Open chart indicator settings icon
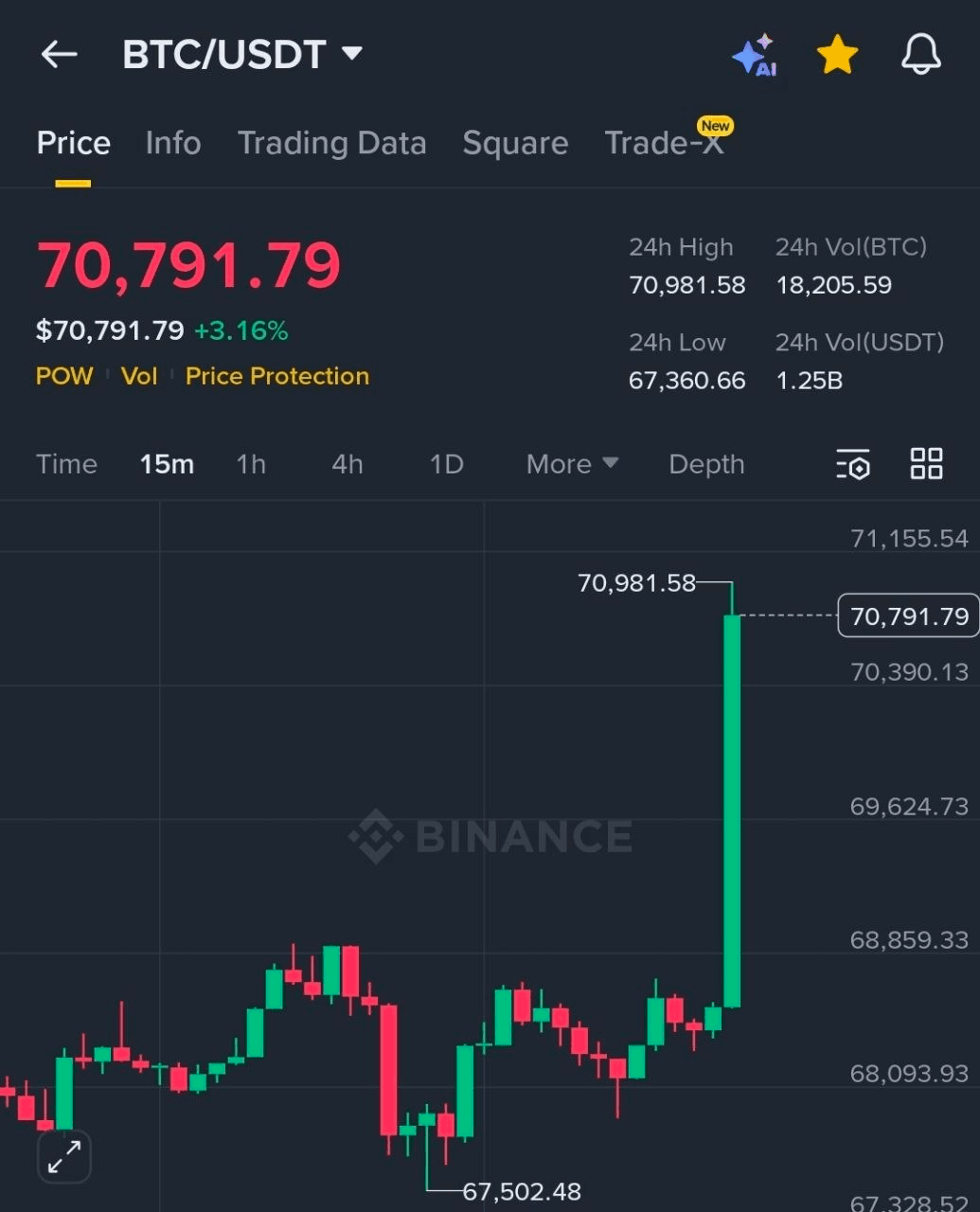The width and height of the screenshot is (980, 1212). coord(853,464)
